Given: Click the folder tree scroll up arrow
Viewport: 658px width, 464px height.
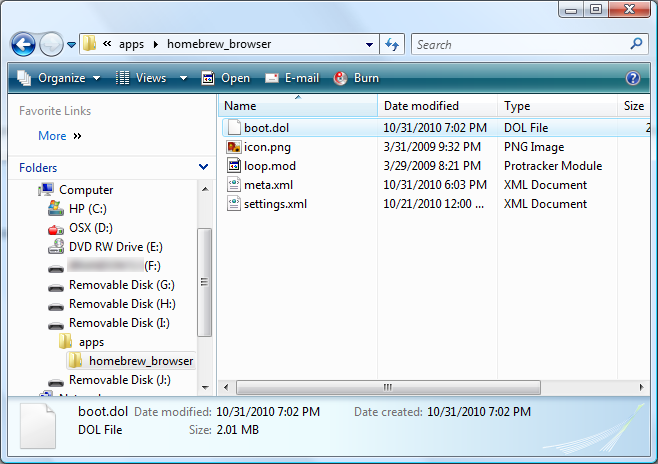Looking at the screenshot, I should point(205,189).
